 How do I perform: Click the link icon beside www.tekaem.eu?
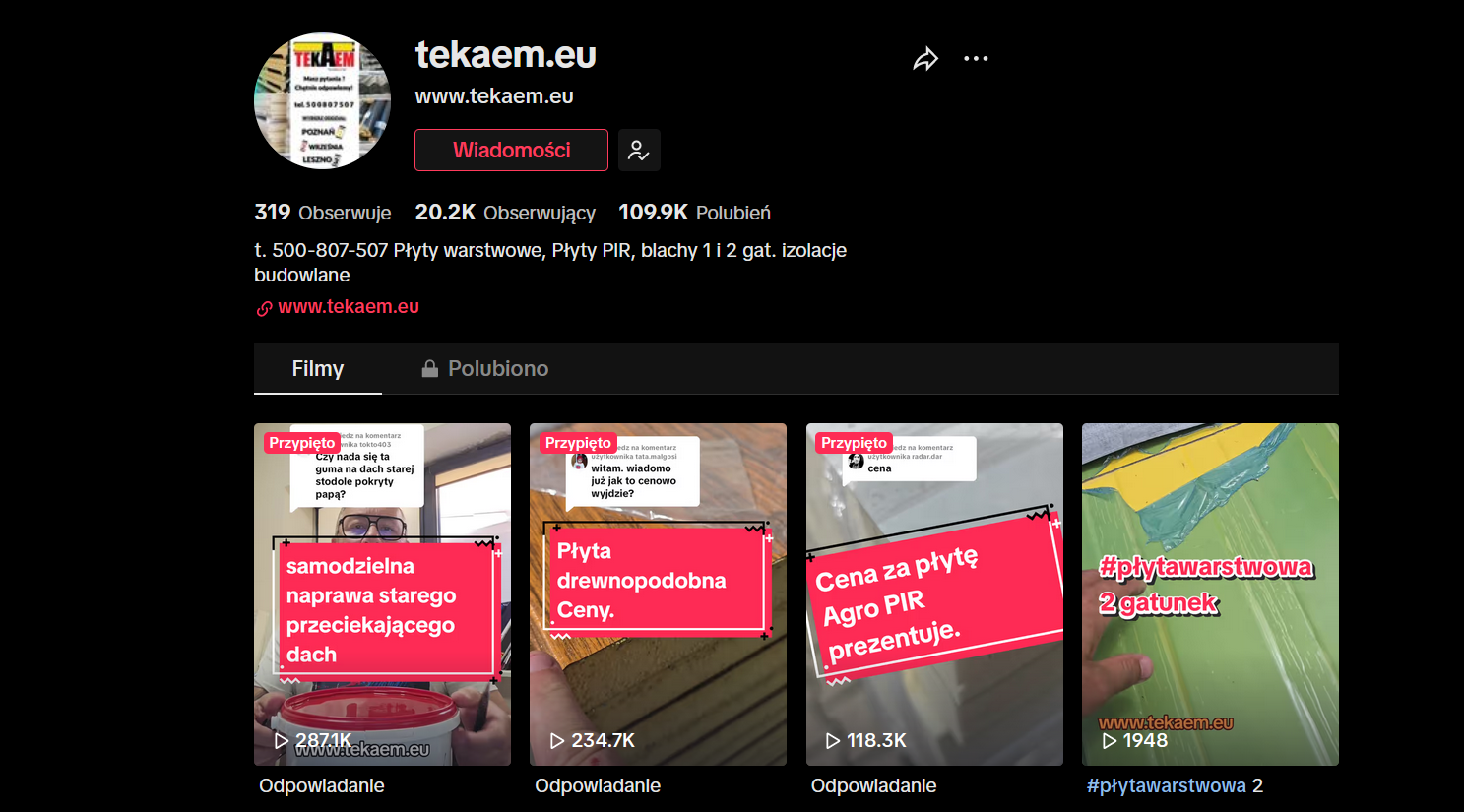coord(264,308)
